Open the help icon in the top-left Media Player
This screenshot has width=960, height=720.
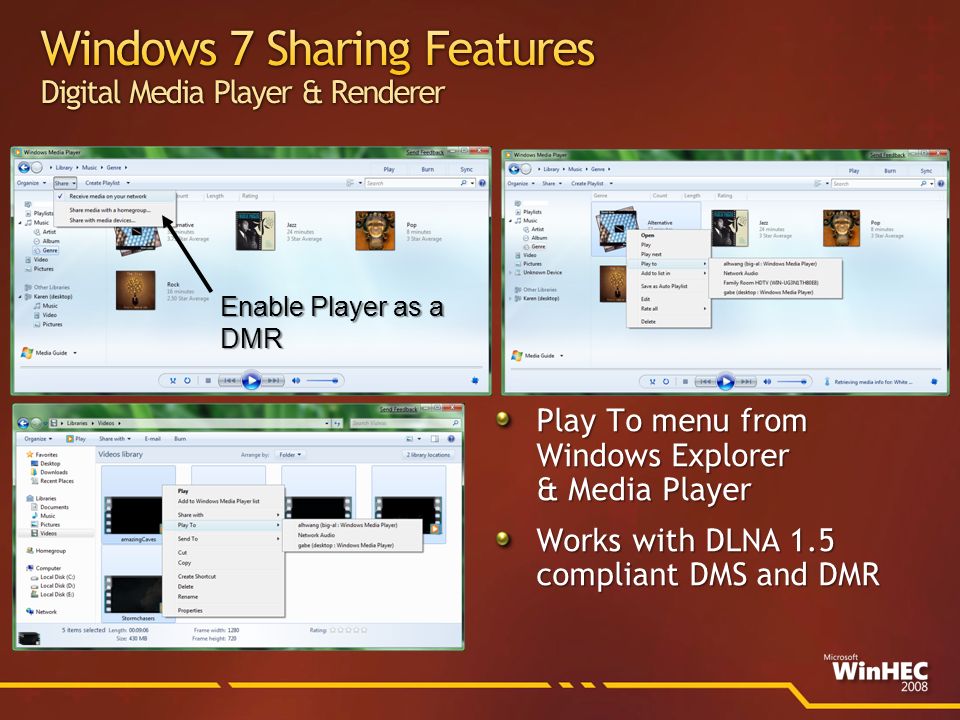pos(482,183)
